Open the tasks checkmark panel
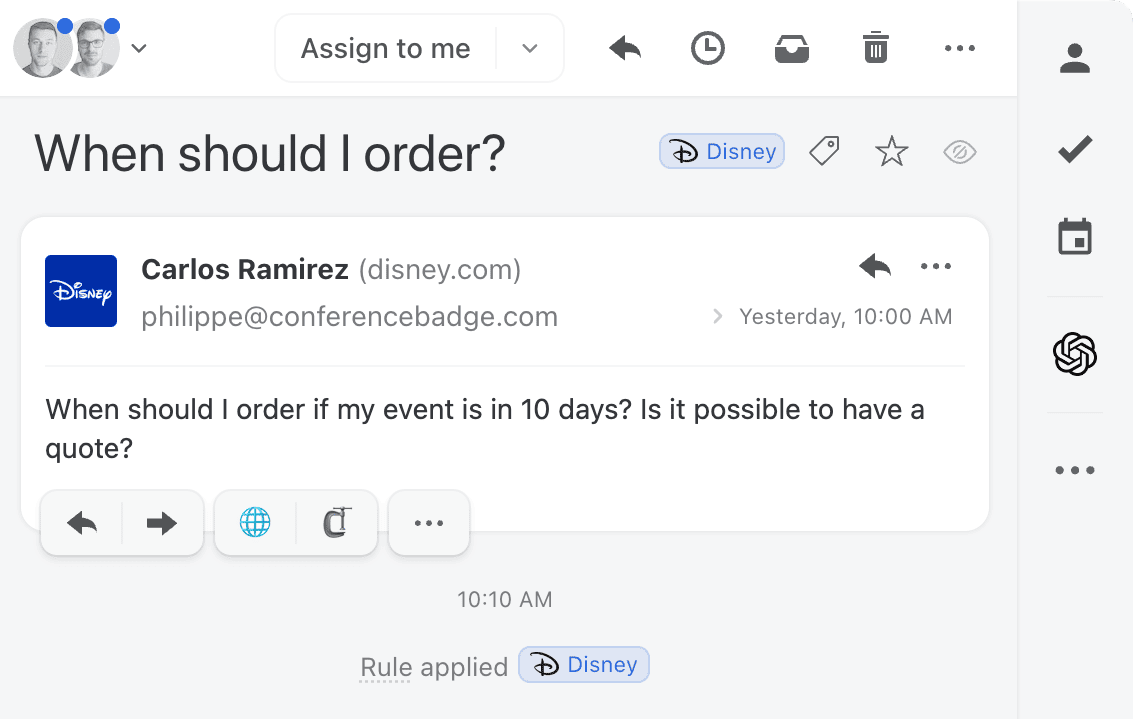 click(x=1075, y=151)
